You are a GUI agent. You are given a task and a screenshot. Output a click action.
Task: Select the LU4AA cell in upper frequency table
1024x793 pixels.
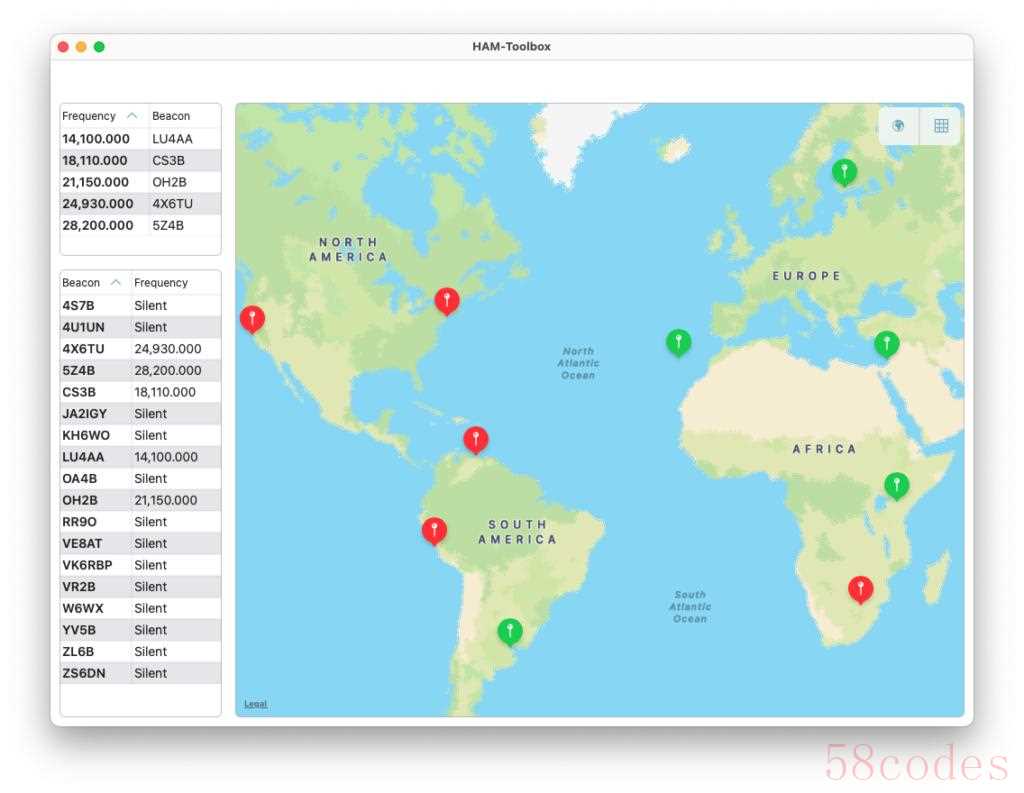click(172, 138)
